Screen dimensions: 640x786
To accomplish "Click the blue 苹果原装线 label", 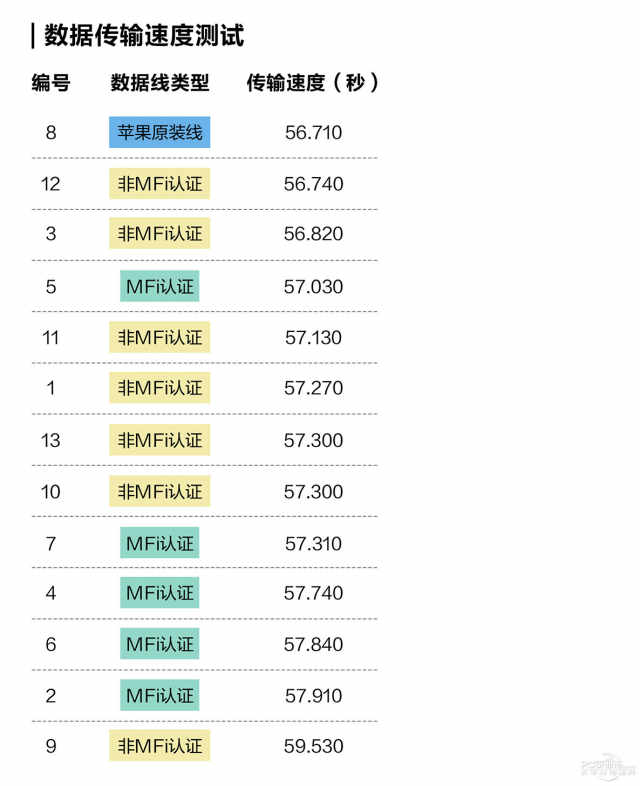I will pyautogui.click(x=159, y=132).
